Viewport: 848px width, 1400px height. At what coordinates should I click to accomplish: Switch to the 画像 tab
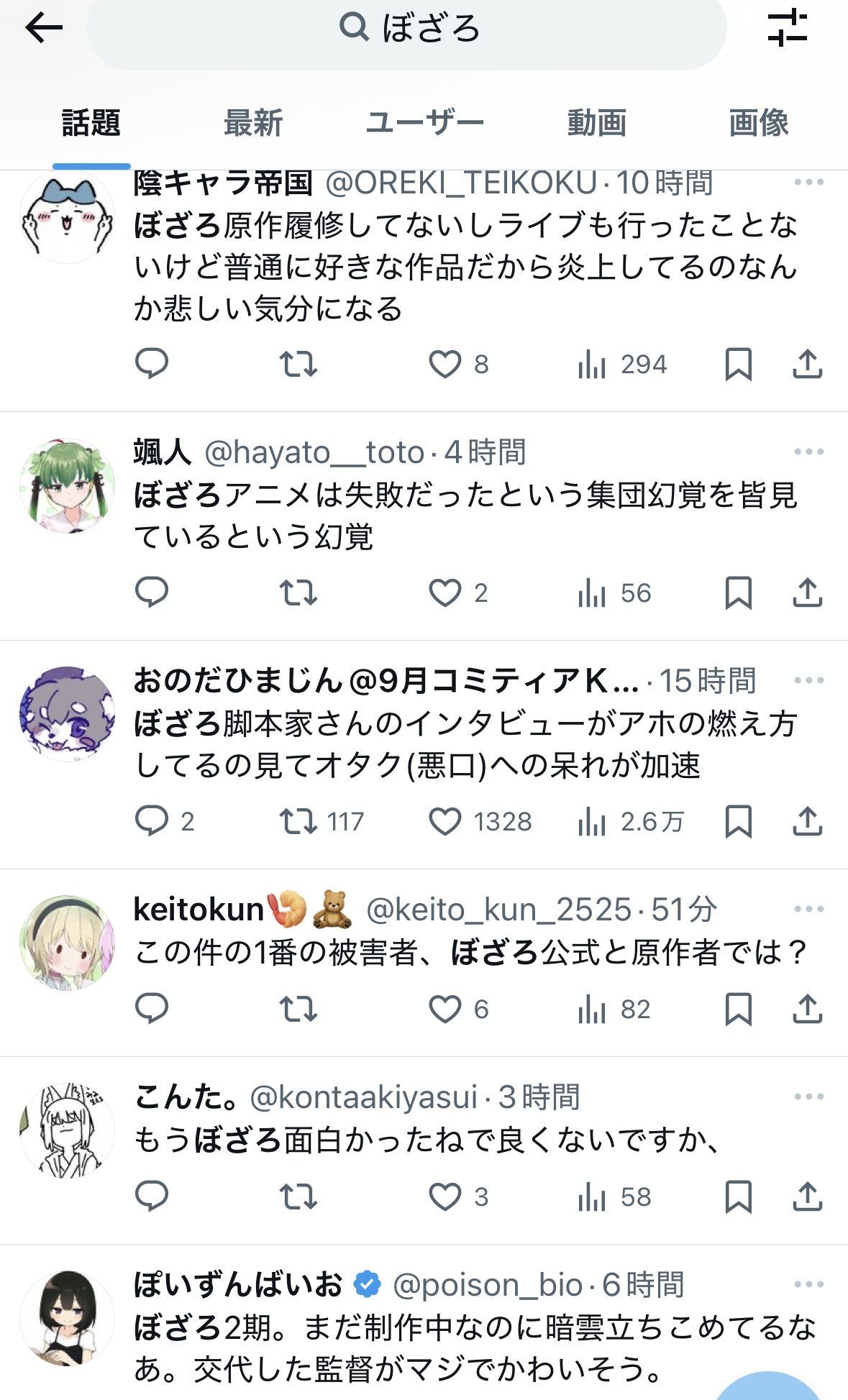(x=758, y=123)
